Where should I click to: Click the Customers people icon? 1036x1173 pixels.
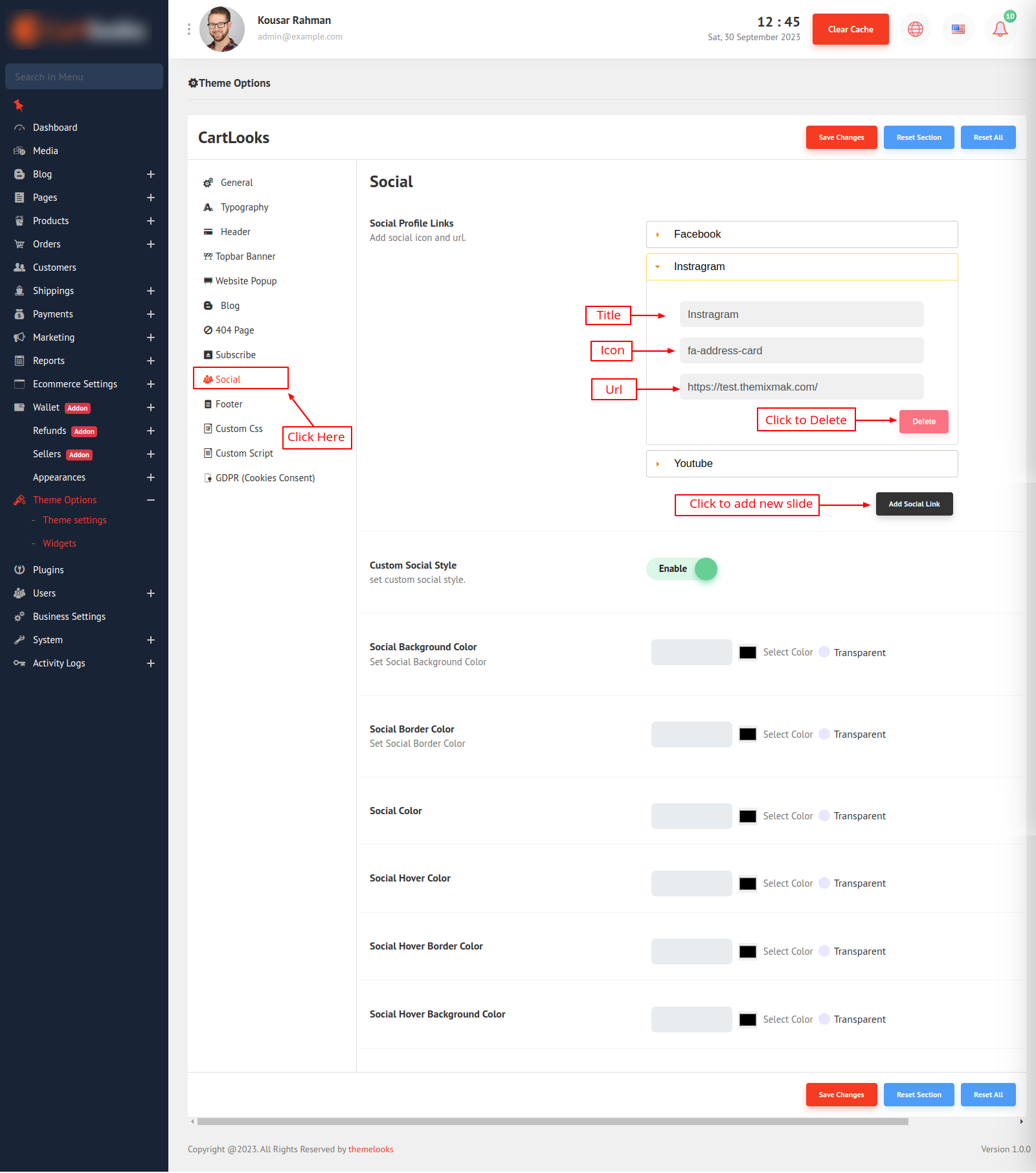[19, 268]
